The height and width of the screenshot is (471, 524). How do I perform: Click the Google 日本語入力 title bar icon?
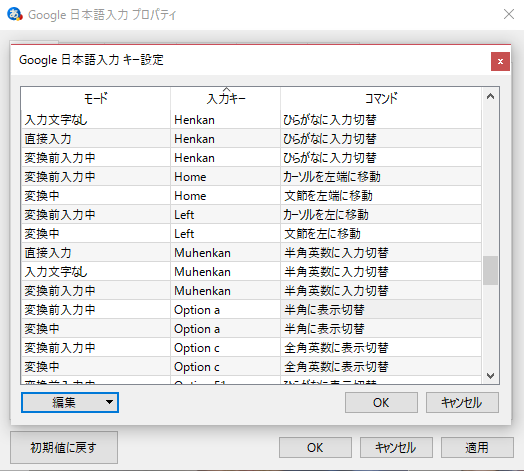coord(15,14)
